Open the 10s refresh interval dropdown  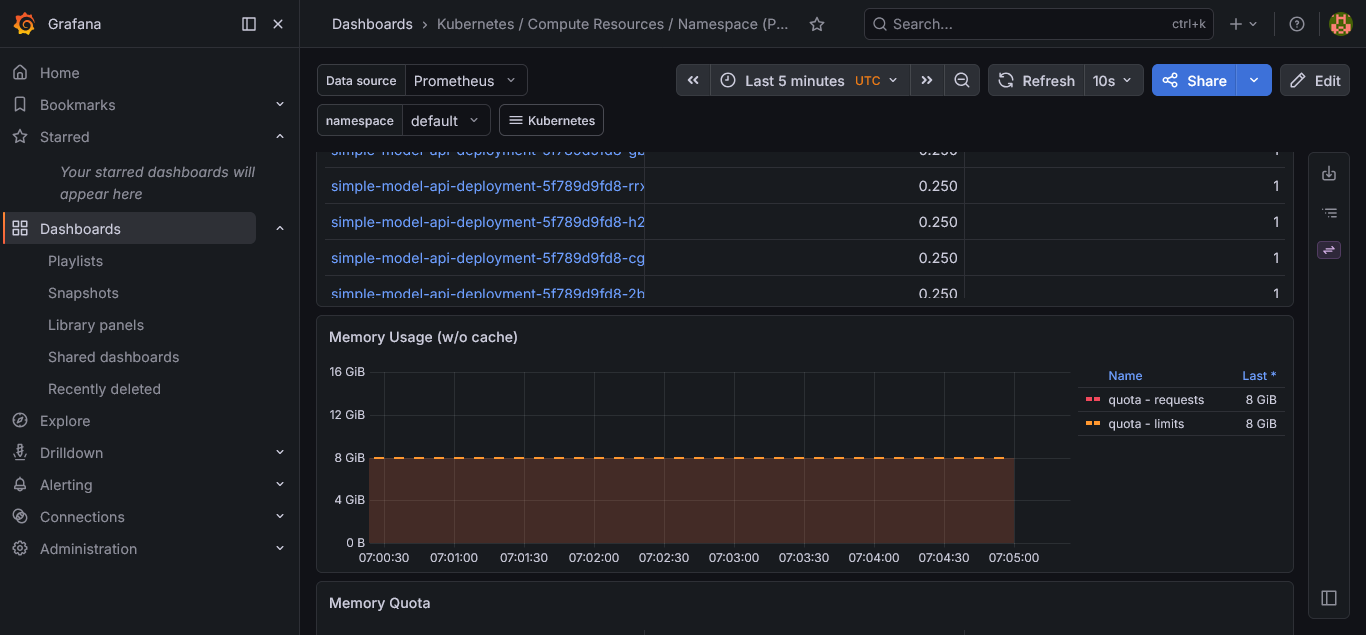[1114, 80]
